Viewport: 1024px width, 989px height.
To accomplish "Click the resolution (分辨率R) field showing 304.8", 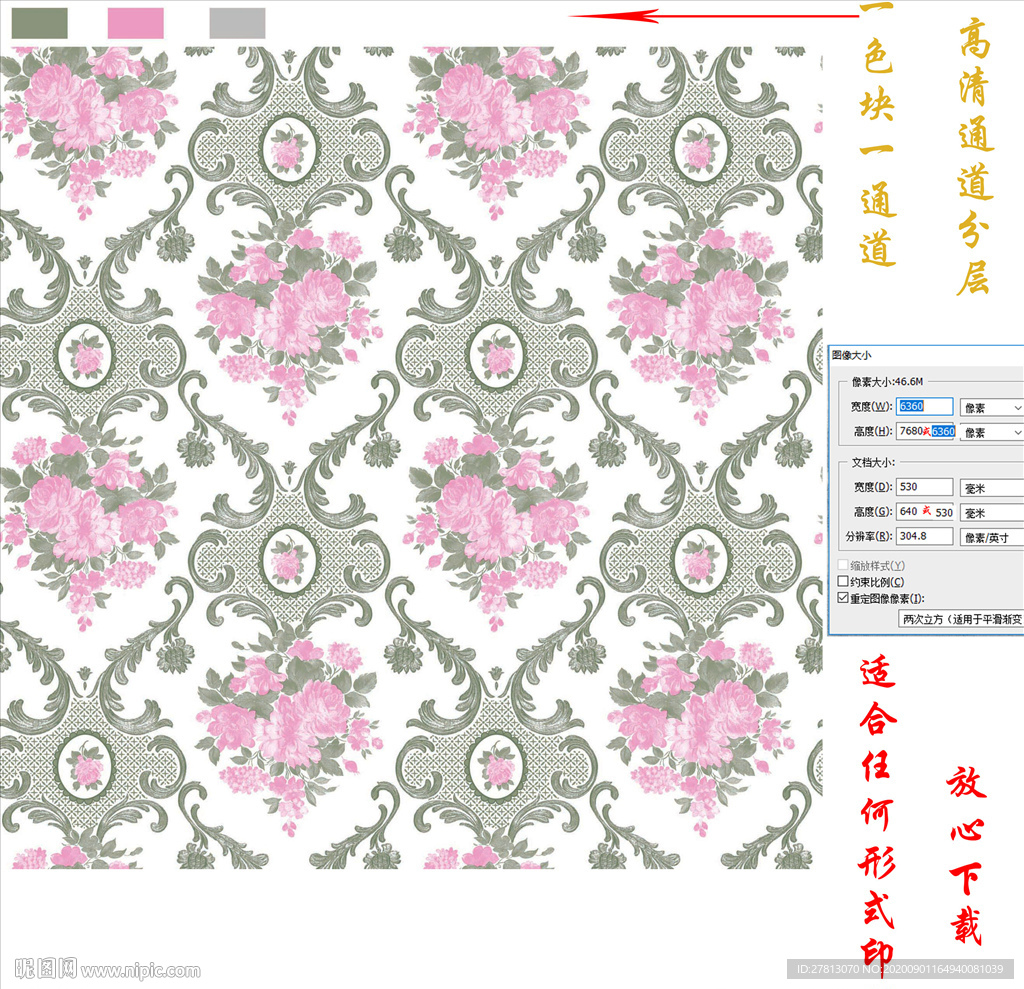I will (x=924, y=536).
